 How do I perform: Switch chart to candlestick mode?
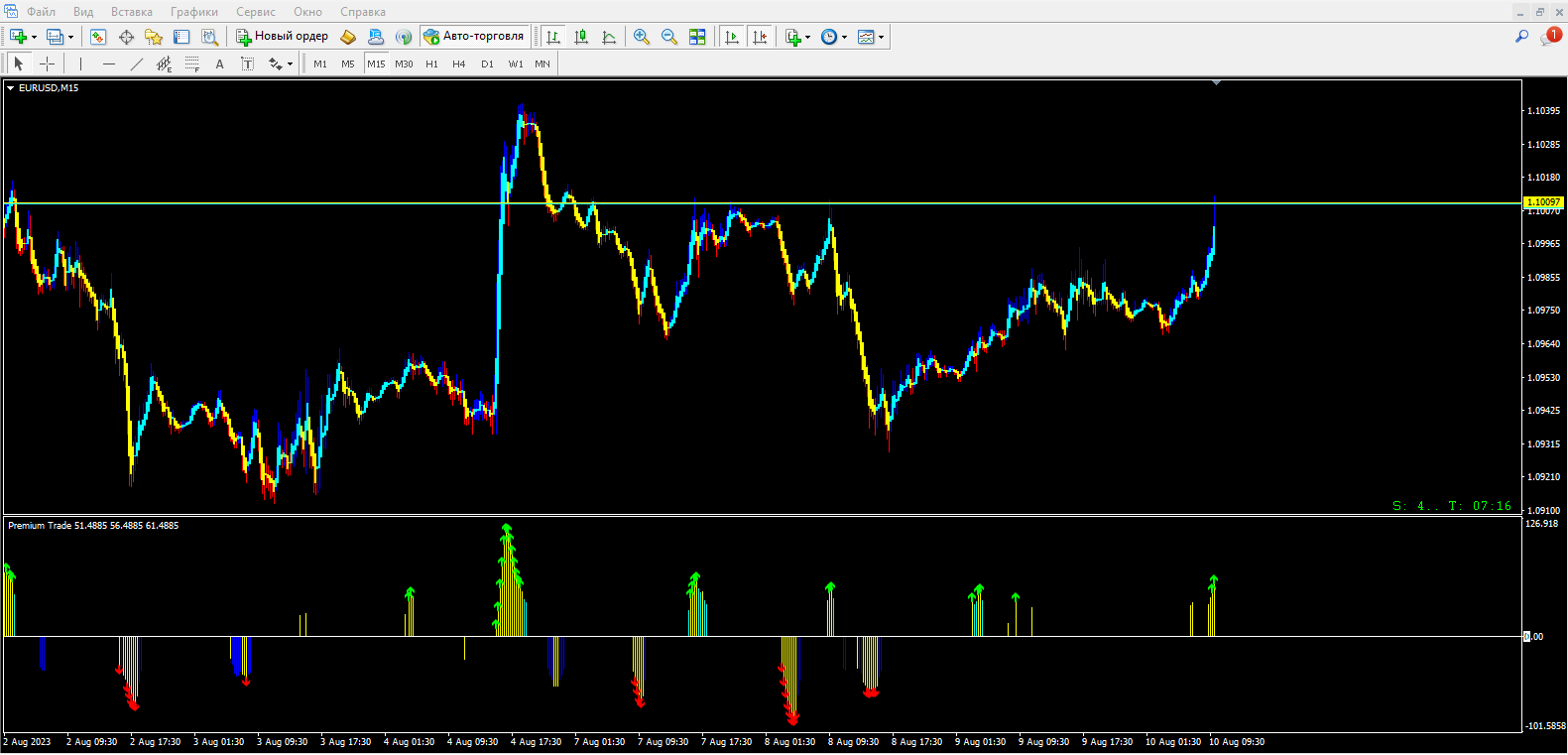[581, 37]
